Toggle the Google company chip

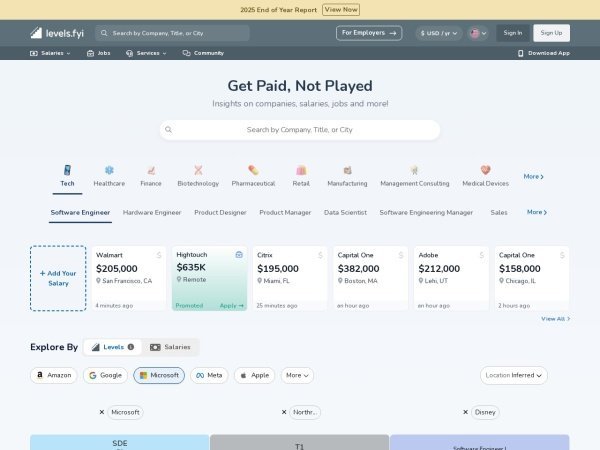point(105,375)
